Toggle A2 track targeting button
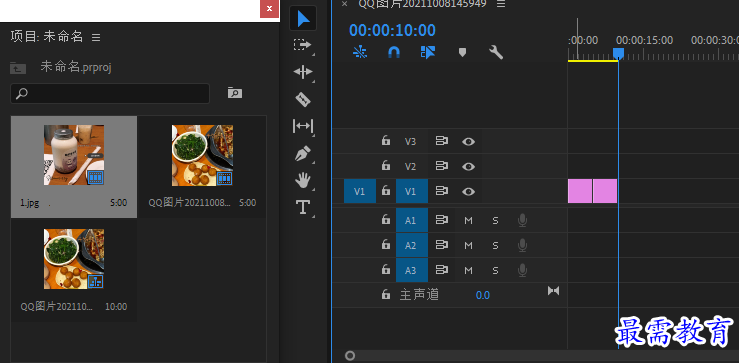The width and height of the screenshot is (739, 363). tap(411, 245)
